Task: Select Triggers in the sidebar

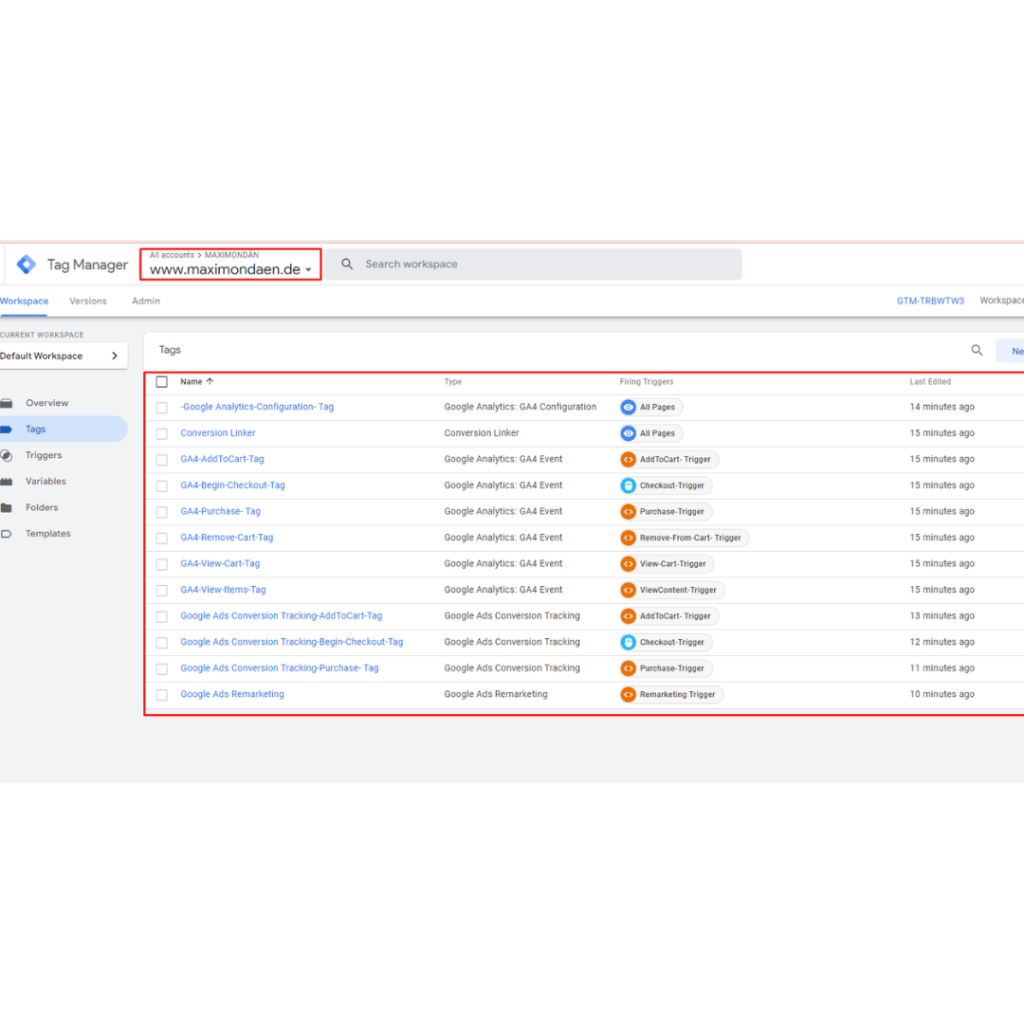Action: click(44, 455)
